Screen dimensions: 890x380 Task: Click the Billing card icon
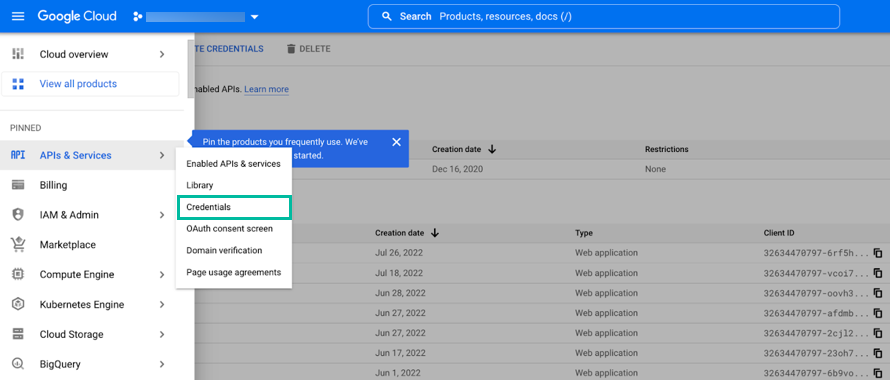(x=18, y=185)
